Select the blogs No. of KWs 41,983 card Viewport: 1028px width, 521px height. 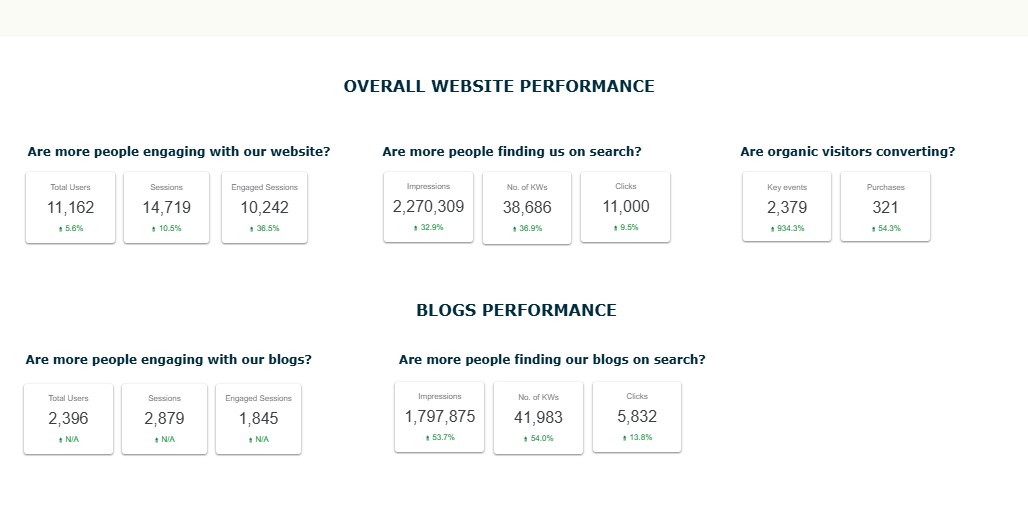pyautogui.click(x=538, y=417)
